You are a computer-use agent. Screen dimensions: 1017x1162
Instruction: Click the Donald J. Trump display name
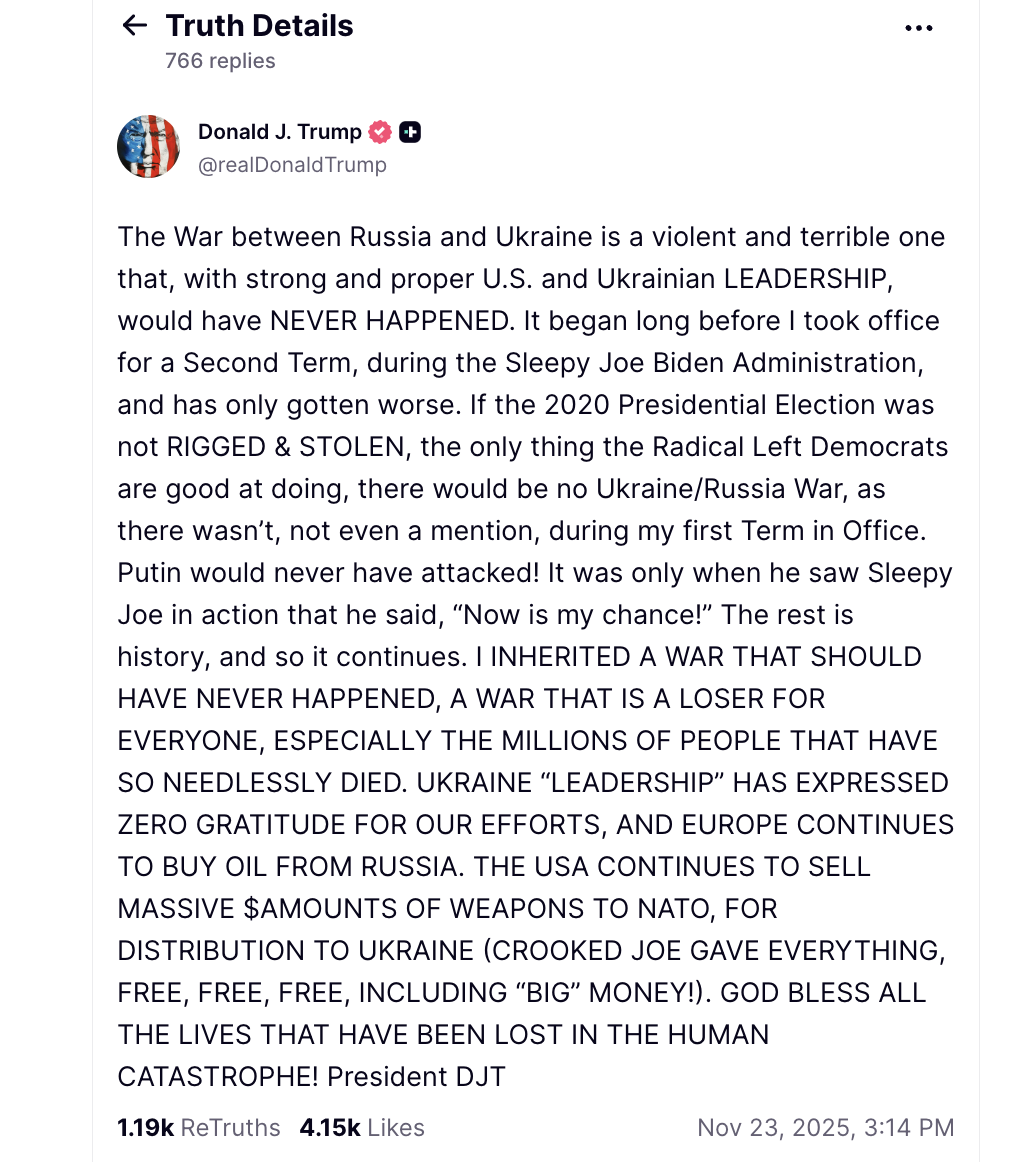[279, 132]
